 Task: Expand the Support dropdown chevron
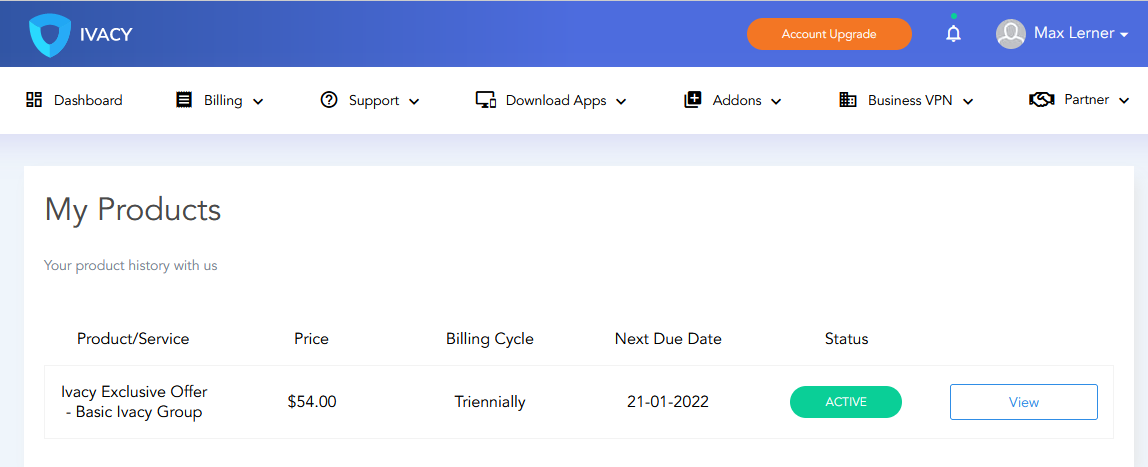click(414, 102)
